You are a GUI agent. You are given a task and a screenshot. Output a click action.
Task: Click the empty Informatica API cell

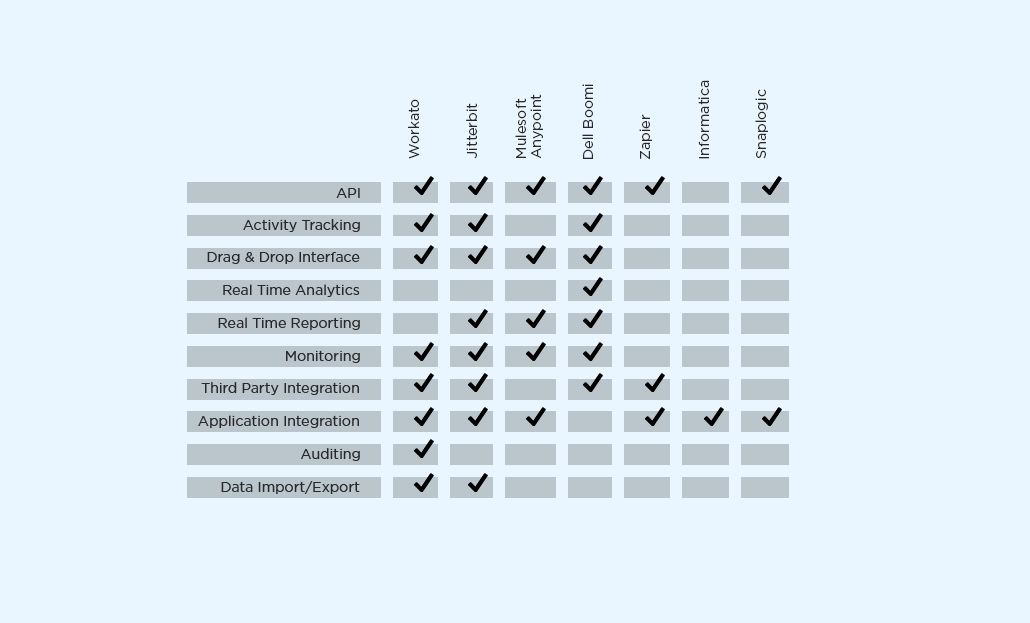(x=705, y=193)
